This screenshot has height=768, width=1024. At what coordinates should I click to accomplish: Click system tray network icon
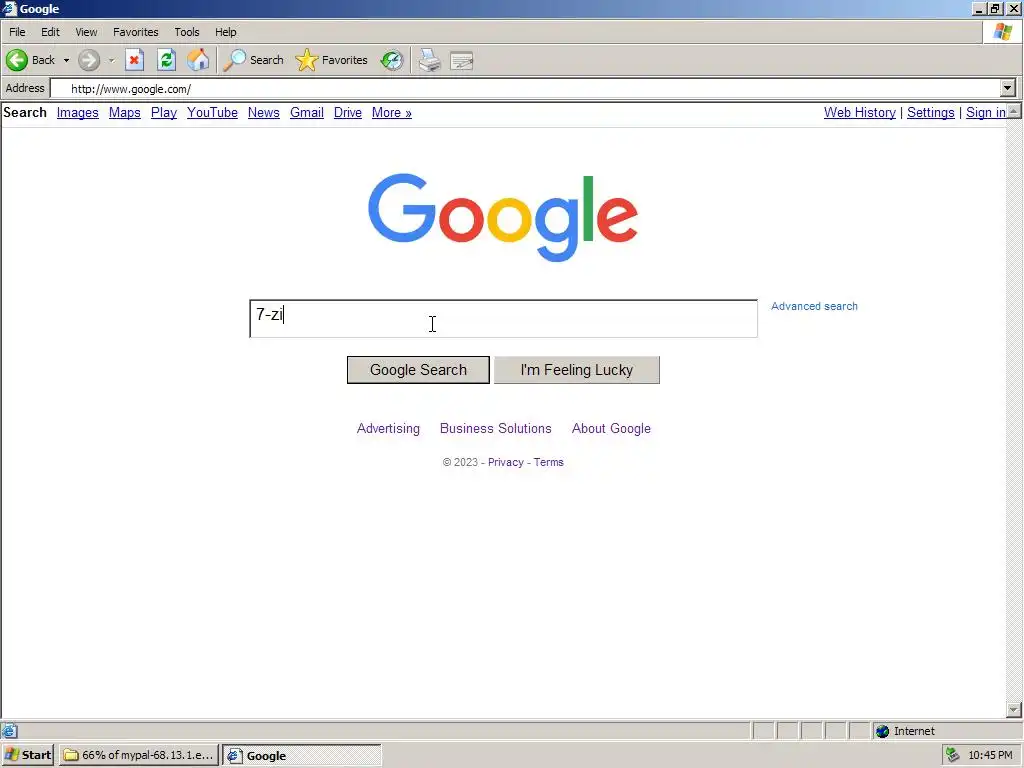click(952, 755)
